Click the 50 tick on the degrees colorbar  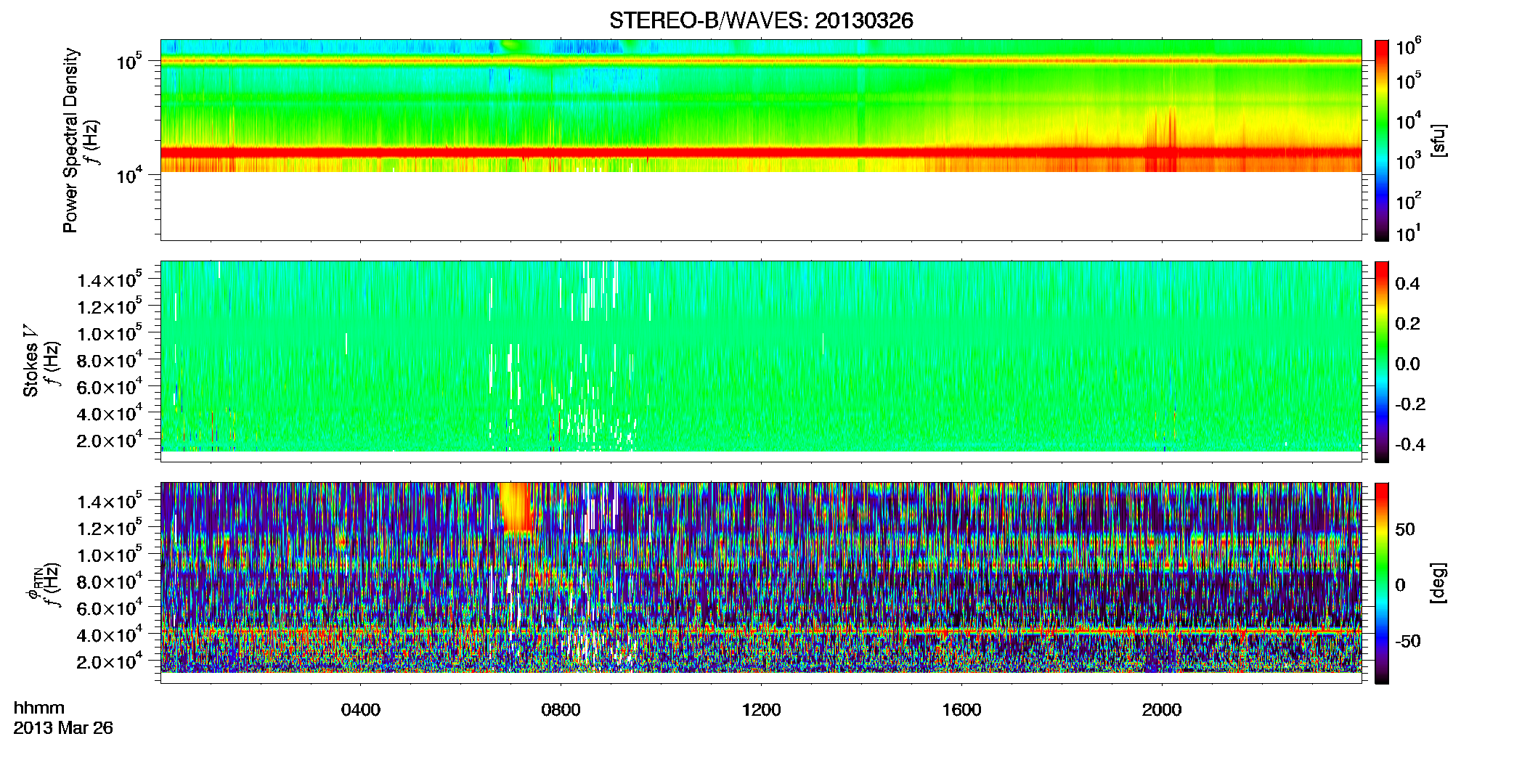tap(1405, 529)
